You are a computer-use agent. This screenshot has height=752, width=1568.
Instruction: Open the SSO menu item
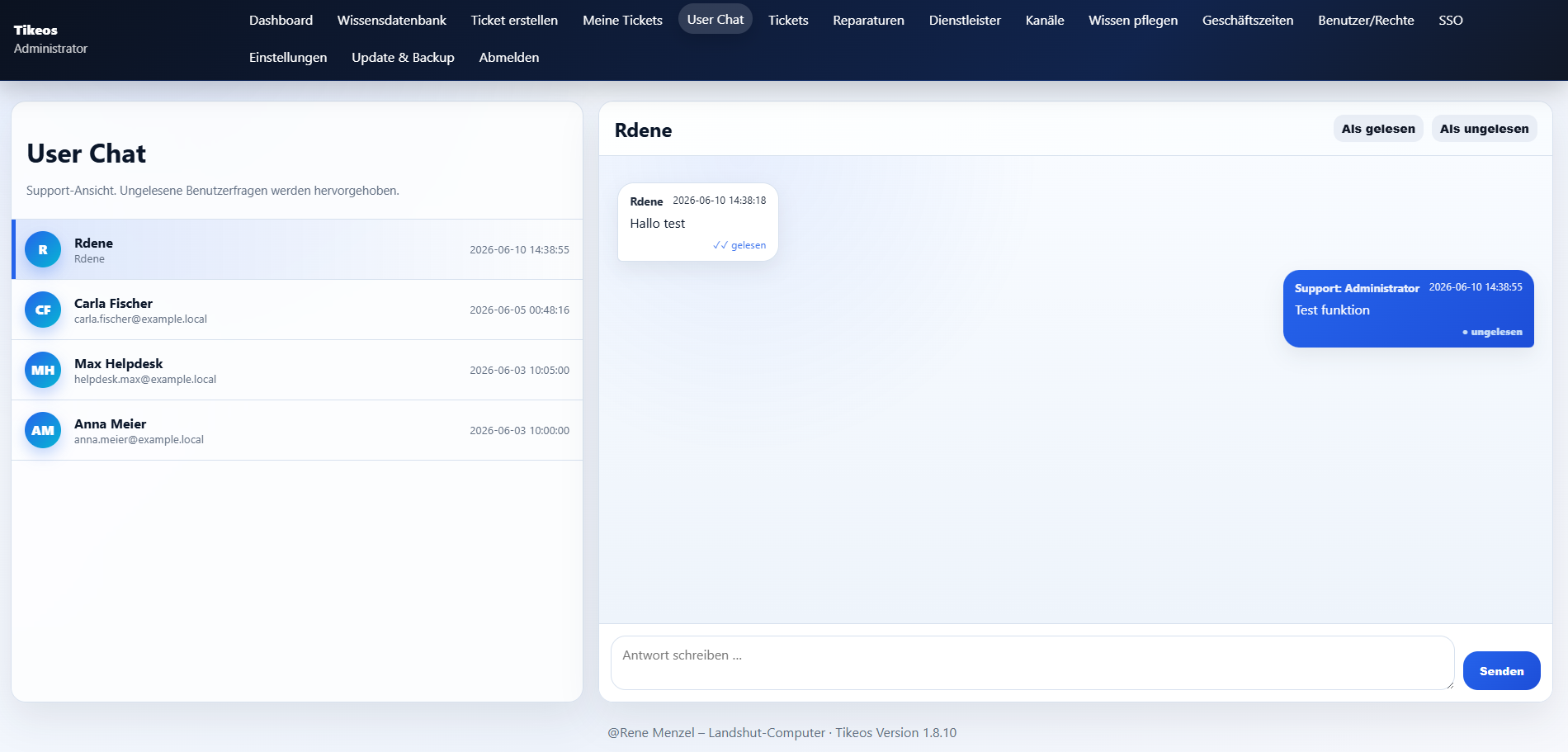coord(1451,20)
